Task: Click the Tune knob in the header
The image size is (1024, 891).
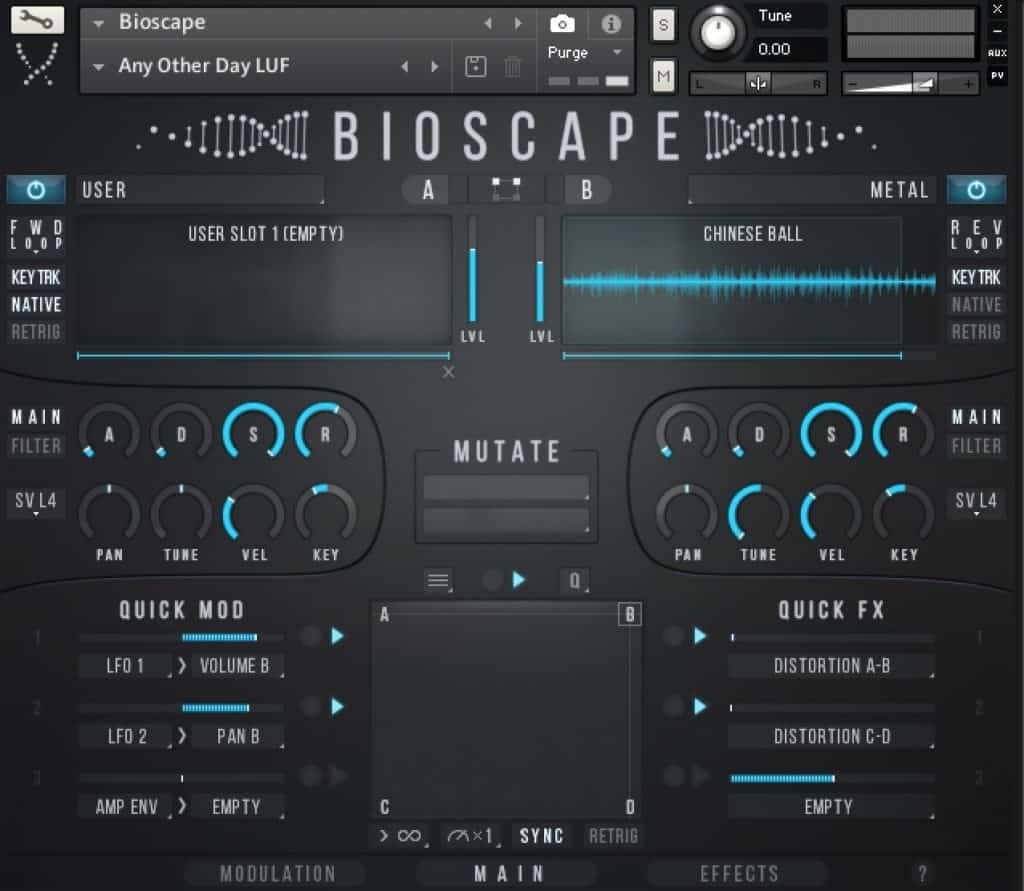Action: click(717, 31)
